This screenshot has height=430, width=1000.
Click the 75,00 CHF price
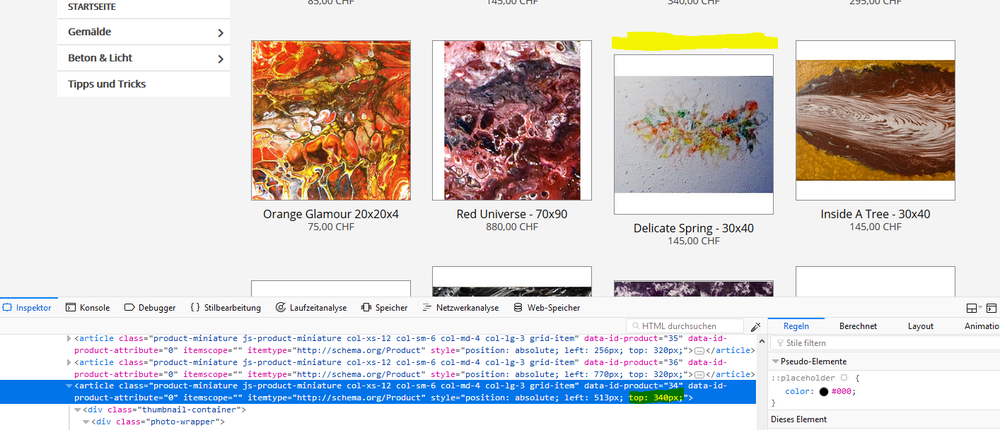pyautogui.click(x=331, y=226)
